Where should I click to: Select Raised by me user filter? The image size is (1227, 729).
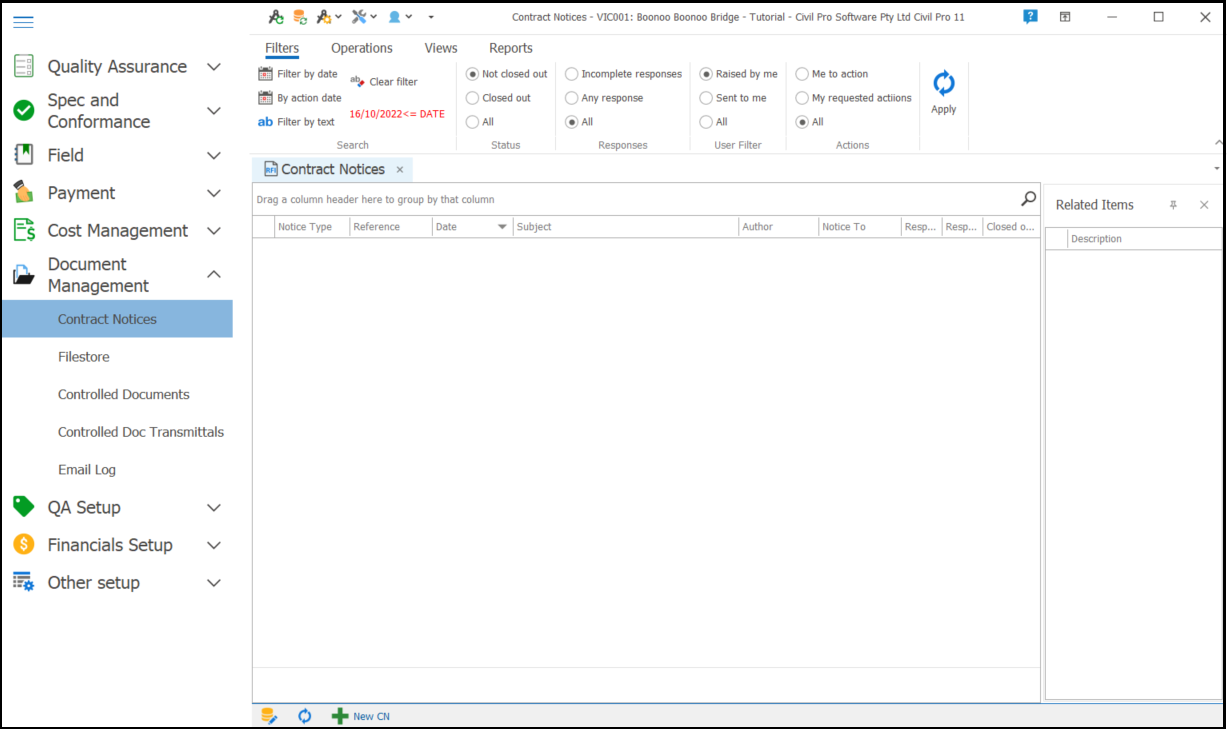tap(739, 74)
